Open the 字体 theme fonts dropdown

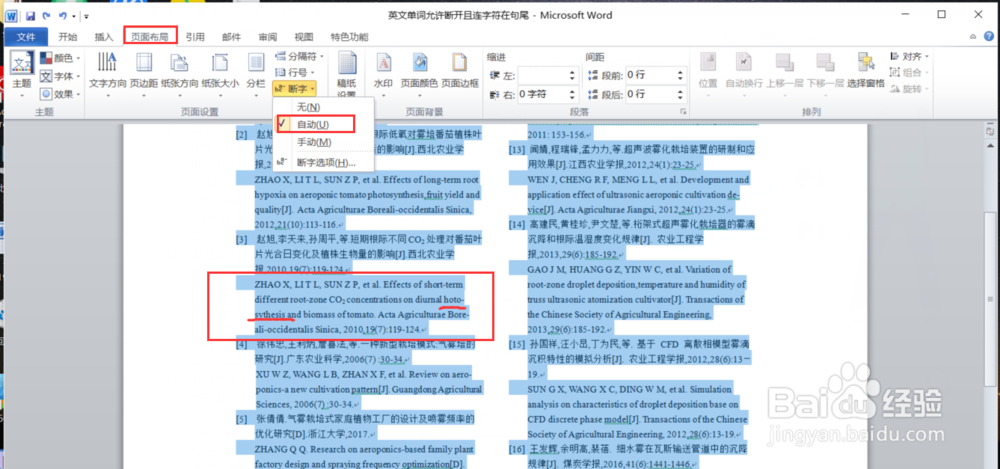(61, 77)
